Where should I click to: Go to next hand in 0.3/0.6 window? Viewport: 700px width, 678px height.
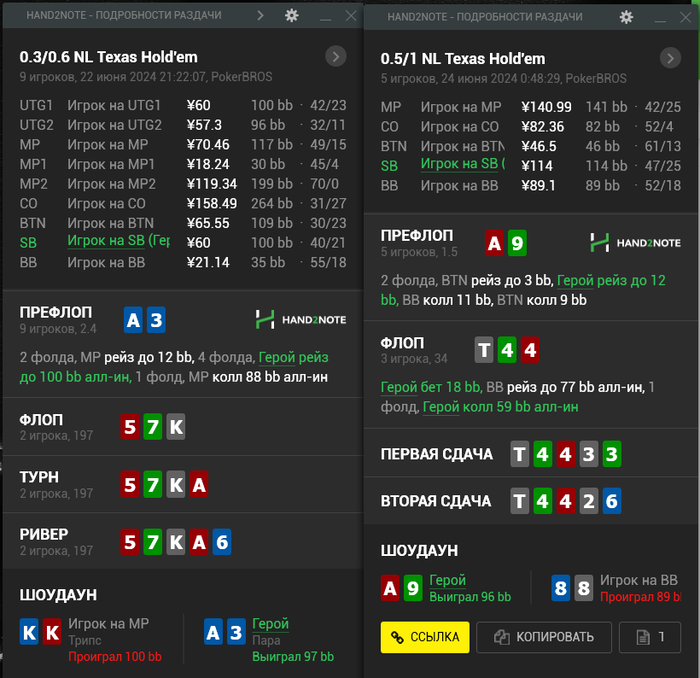(336, 57)
